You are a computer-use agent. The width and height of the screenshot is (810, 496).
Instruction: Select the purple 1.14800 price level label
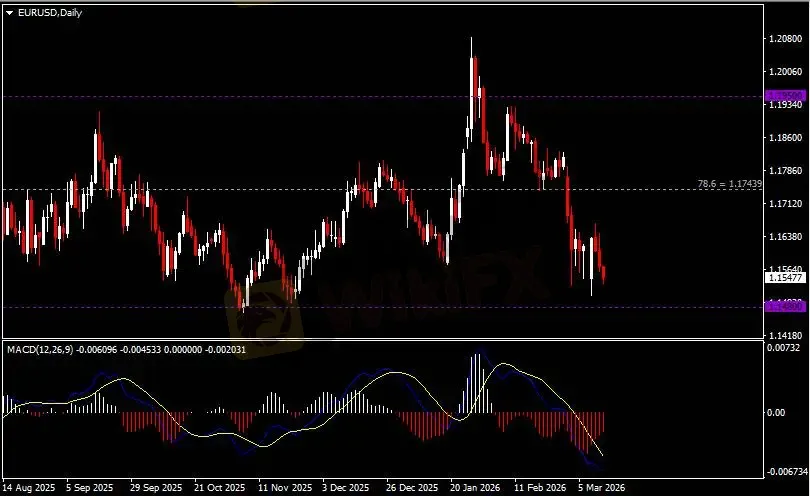pos(785,307)
